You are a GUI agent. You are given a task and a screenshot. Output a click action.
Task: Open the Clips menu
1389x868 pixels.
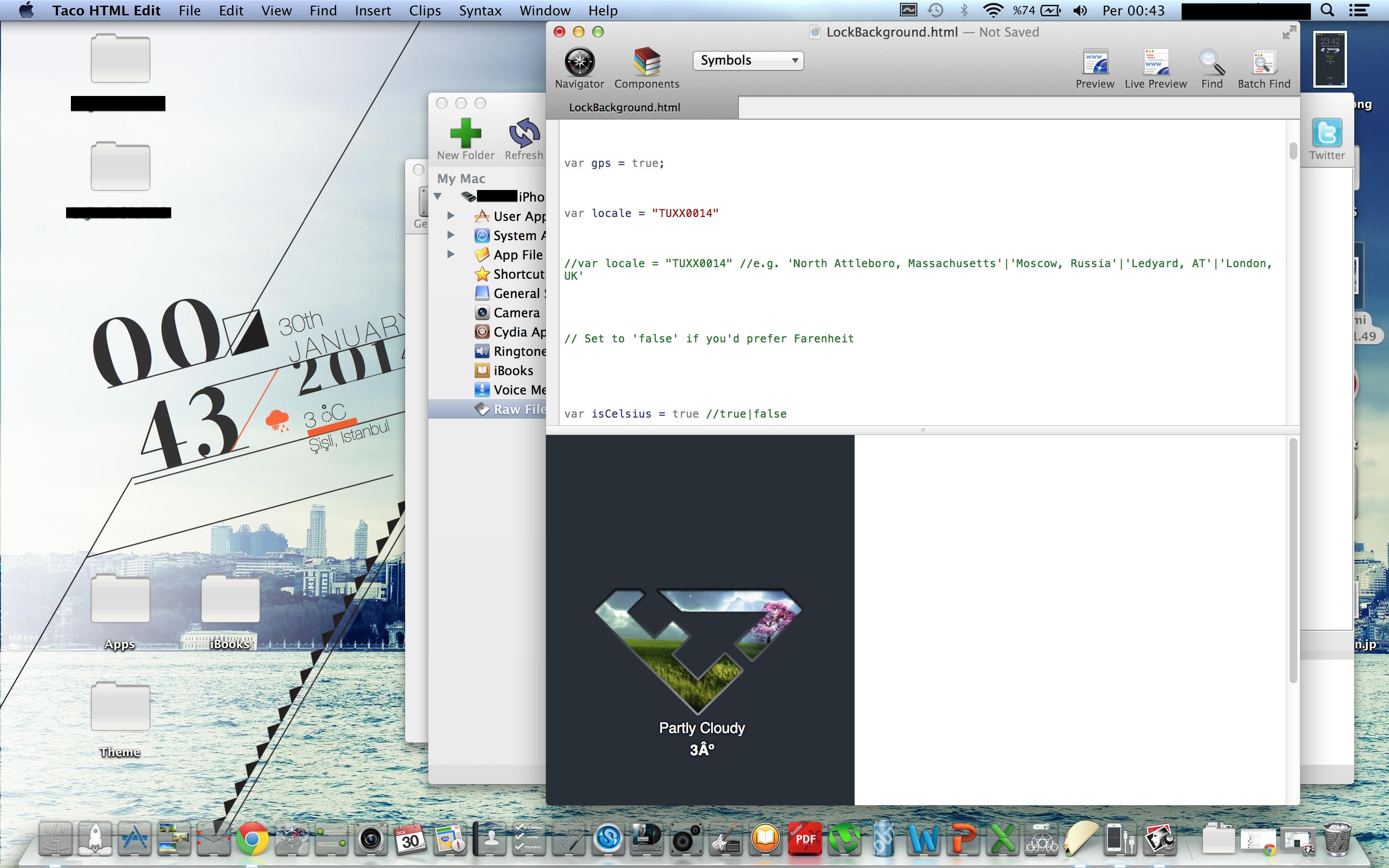coord(425,10)
